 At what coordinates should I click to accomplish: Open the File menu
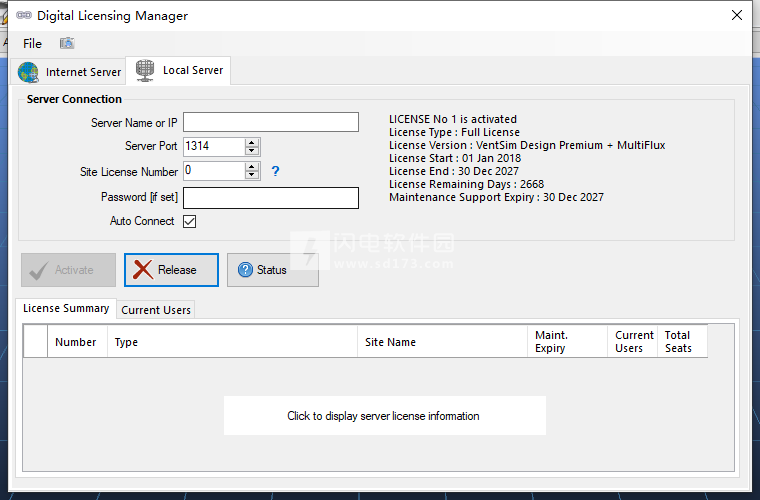pyautogui.click(x=32, y=43)
